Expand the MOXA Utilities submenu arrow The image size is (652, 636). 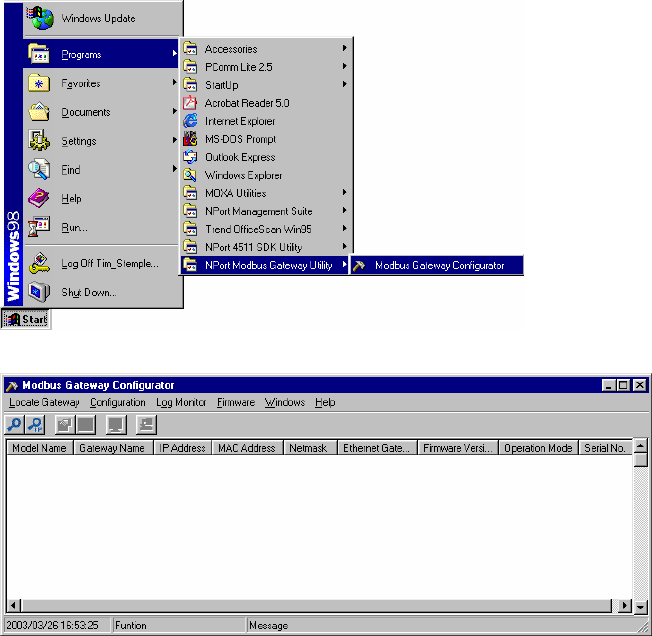[344, 192]
